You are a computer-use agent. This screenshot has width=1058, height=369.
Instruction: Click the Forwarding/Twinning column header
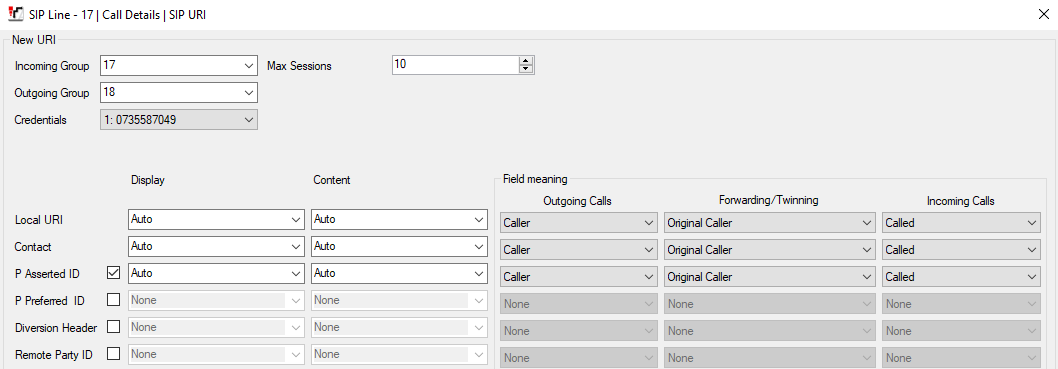(770, 200)
